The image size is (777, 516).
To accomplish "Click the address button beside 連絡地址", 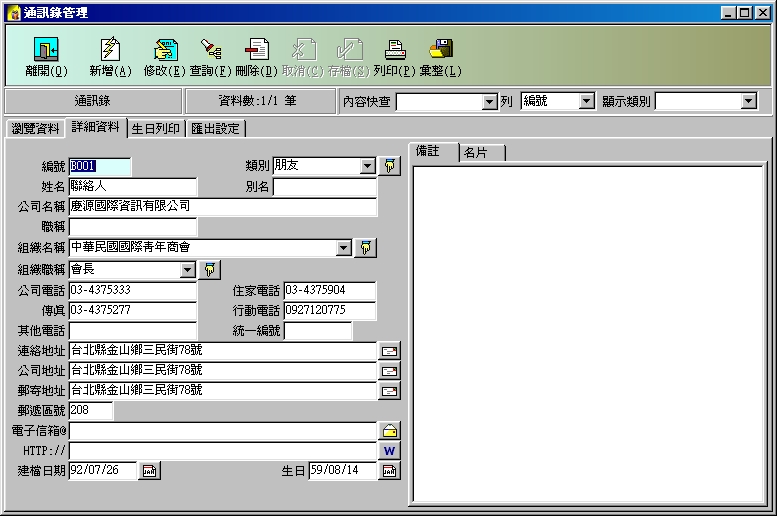I will coord(390,351).
